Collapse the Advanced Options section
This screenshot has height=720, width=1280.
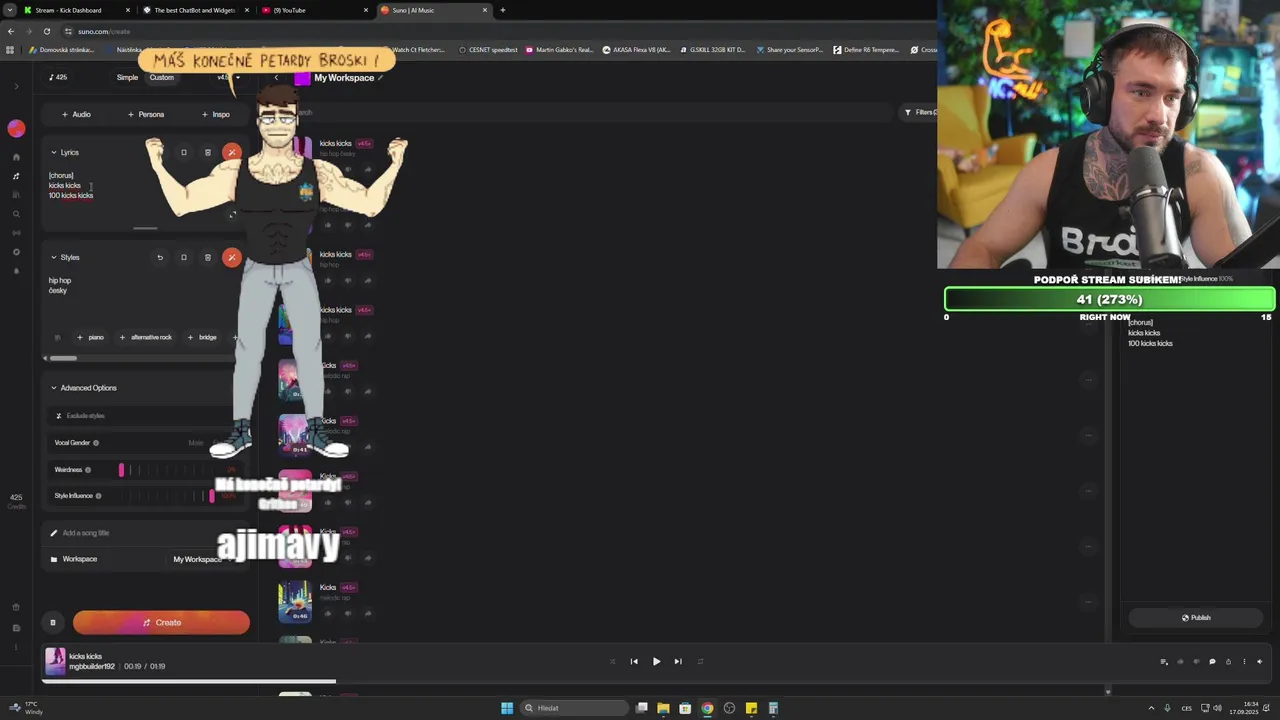[x=54, y=388]
